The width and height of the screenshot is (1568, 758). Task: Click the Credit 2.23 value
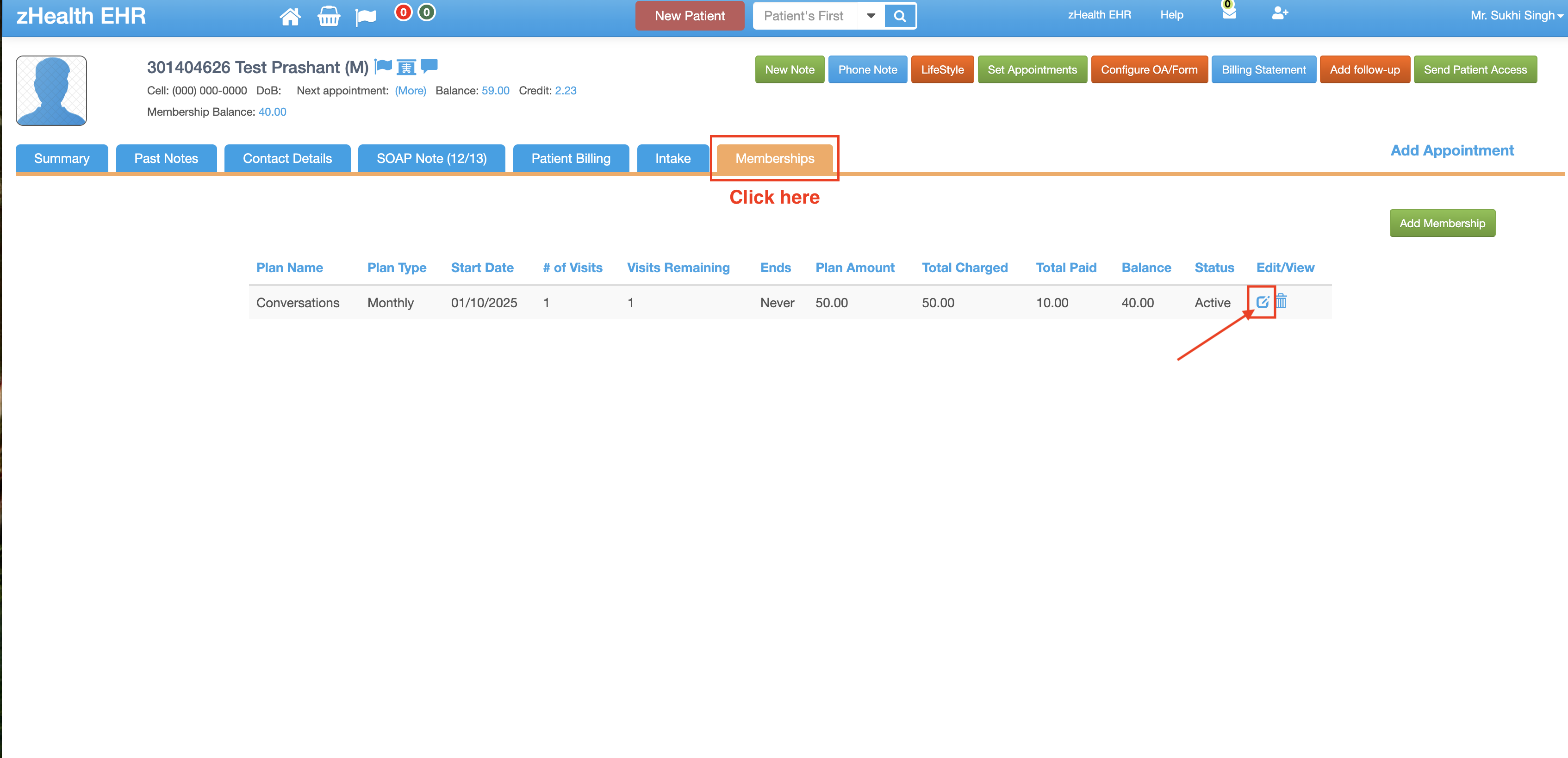coord(566,91)
